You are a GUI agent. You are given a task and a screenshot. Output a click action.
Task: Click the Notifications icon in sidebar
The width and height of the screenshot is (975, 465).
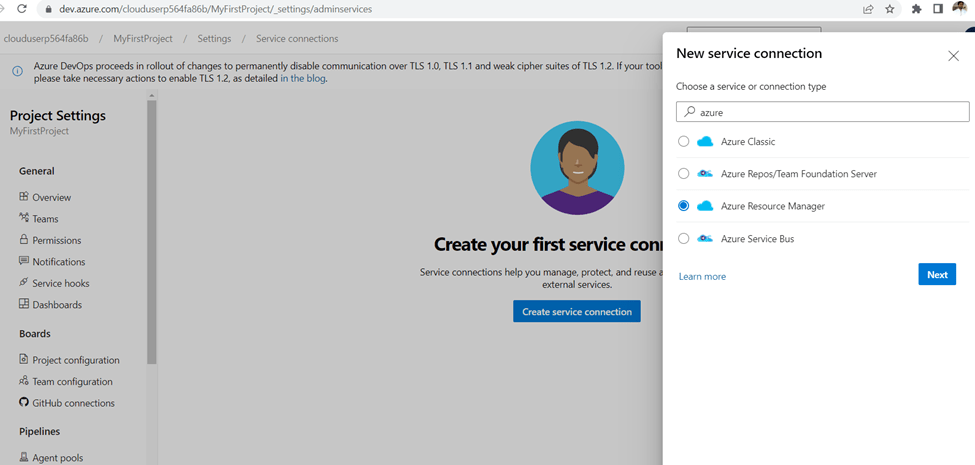click(24, 262)
